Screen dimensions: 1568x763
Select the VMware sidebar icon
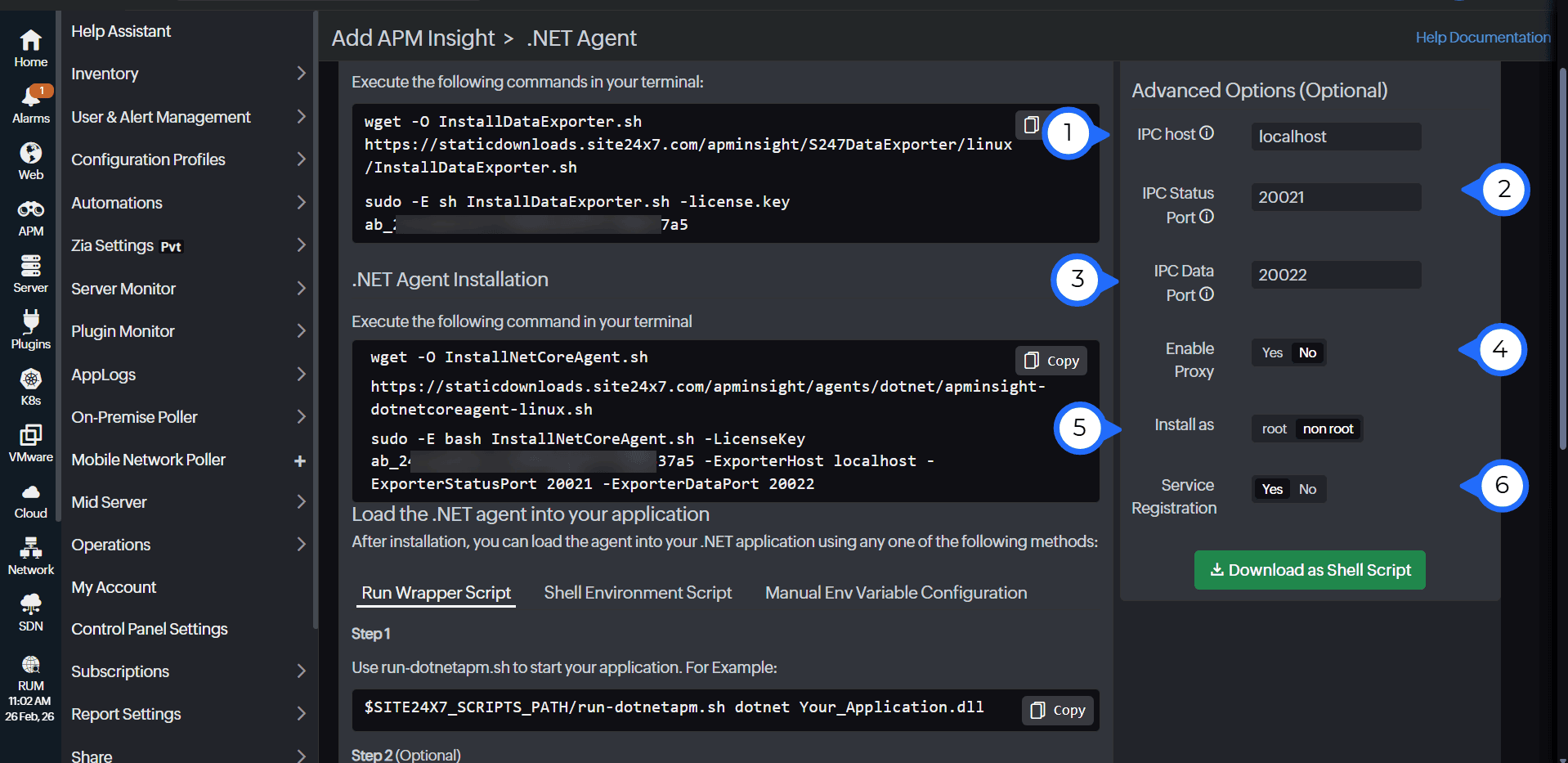29,438
